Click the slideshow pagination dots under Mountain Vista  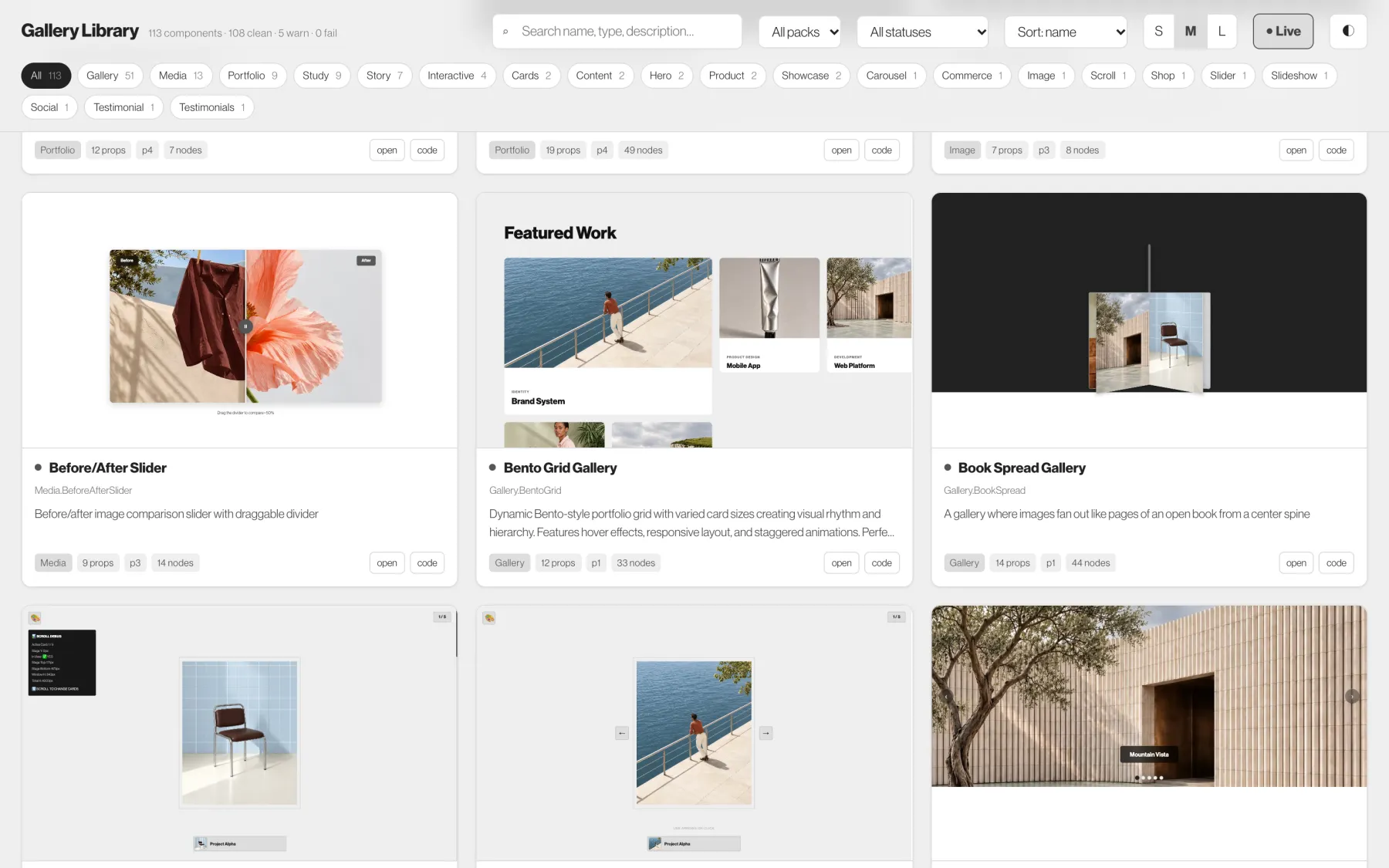[1149, 778]
